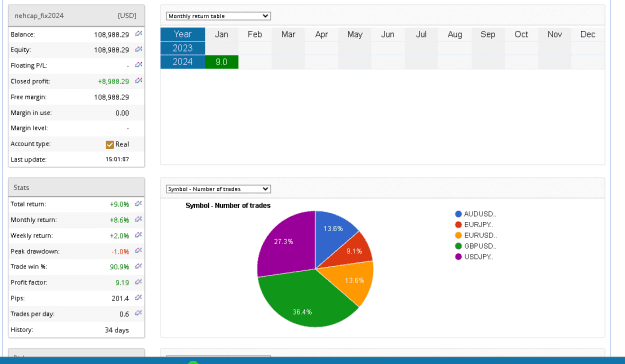Image resolution: width=625 pixels, height=364 pixels.
Task: Click the Sep column header
Action: point(487,34)
